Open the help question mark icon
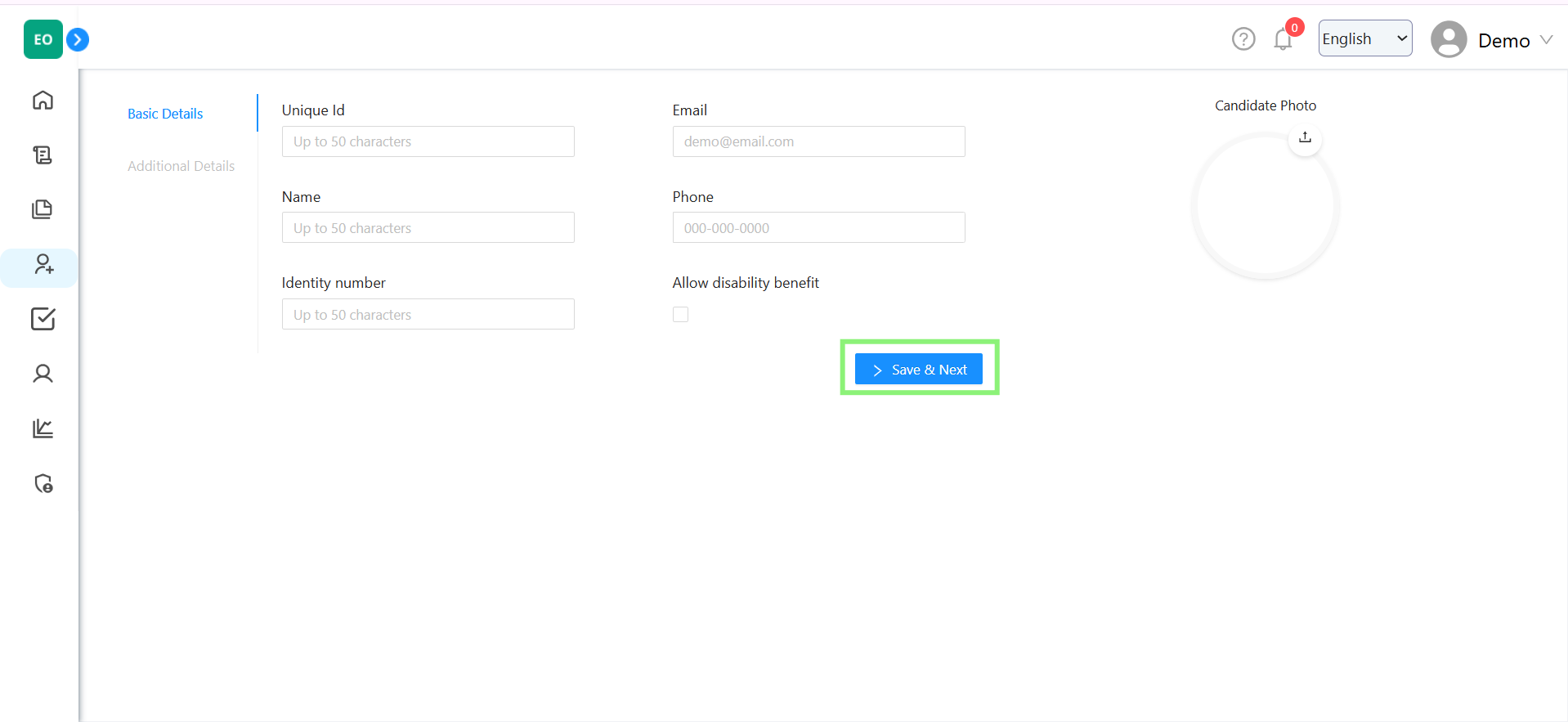The height and width of the screenshot is (722, 1568). 1243,39
